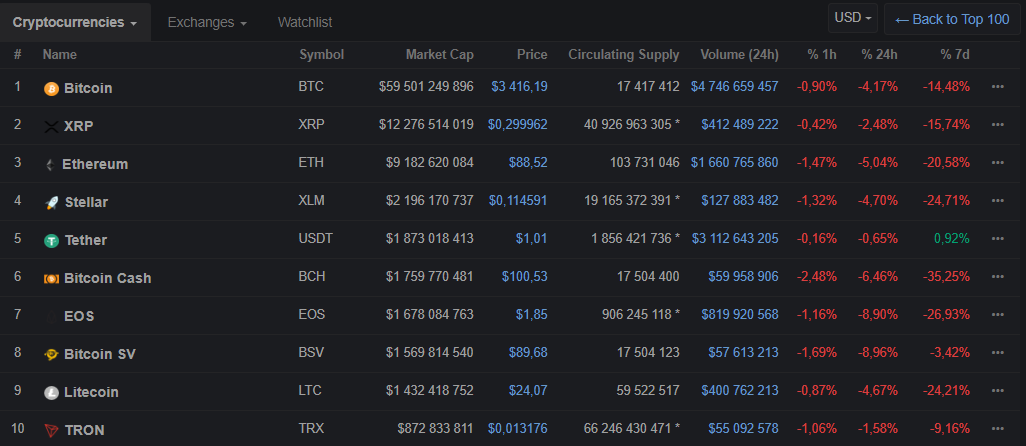The image size is (1026, 446).
Task: Click the Tether logo icon
Action: [51, 240]
